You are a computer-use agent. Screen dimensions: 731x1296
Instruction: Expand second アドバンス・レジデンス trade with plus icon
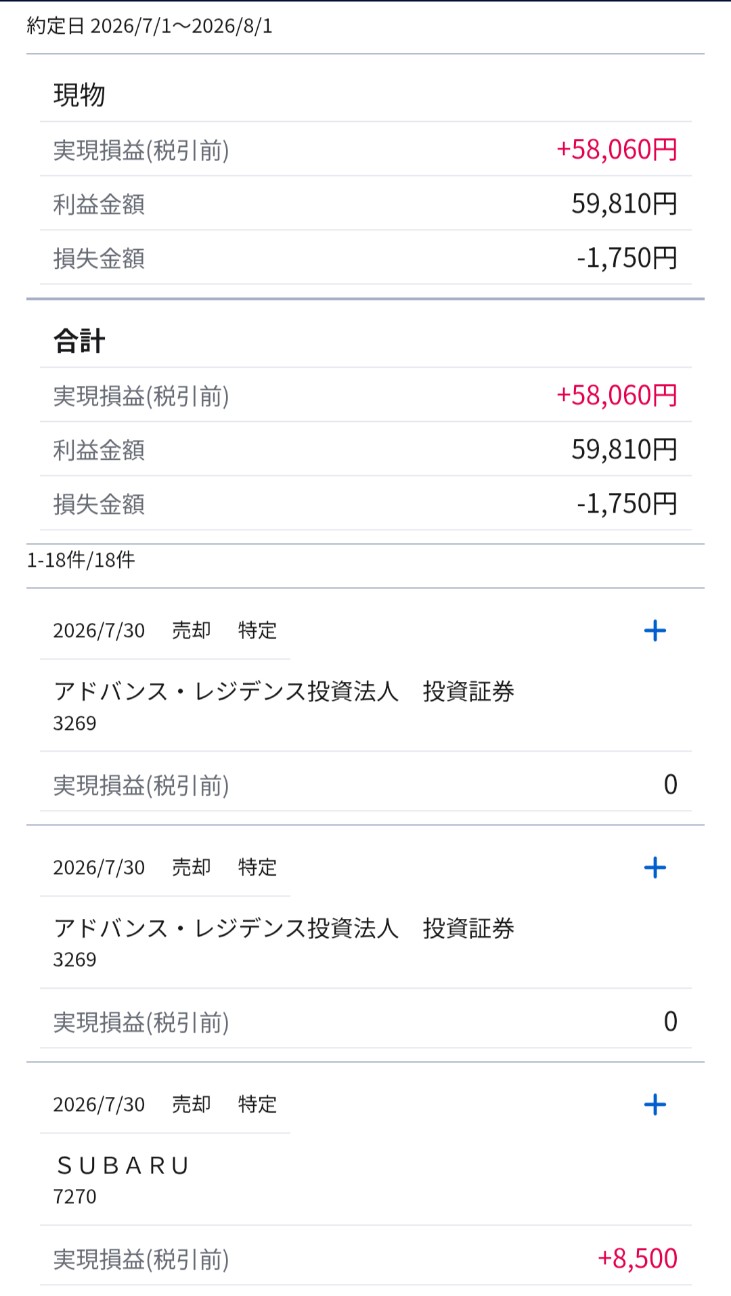[x=655, y=867]
